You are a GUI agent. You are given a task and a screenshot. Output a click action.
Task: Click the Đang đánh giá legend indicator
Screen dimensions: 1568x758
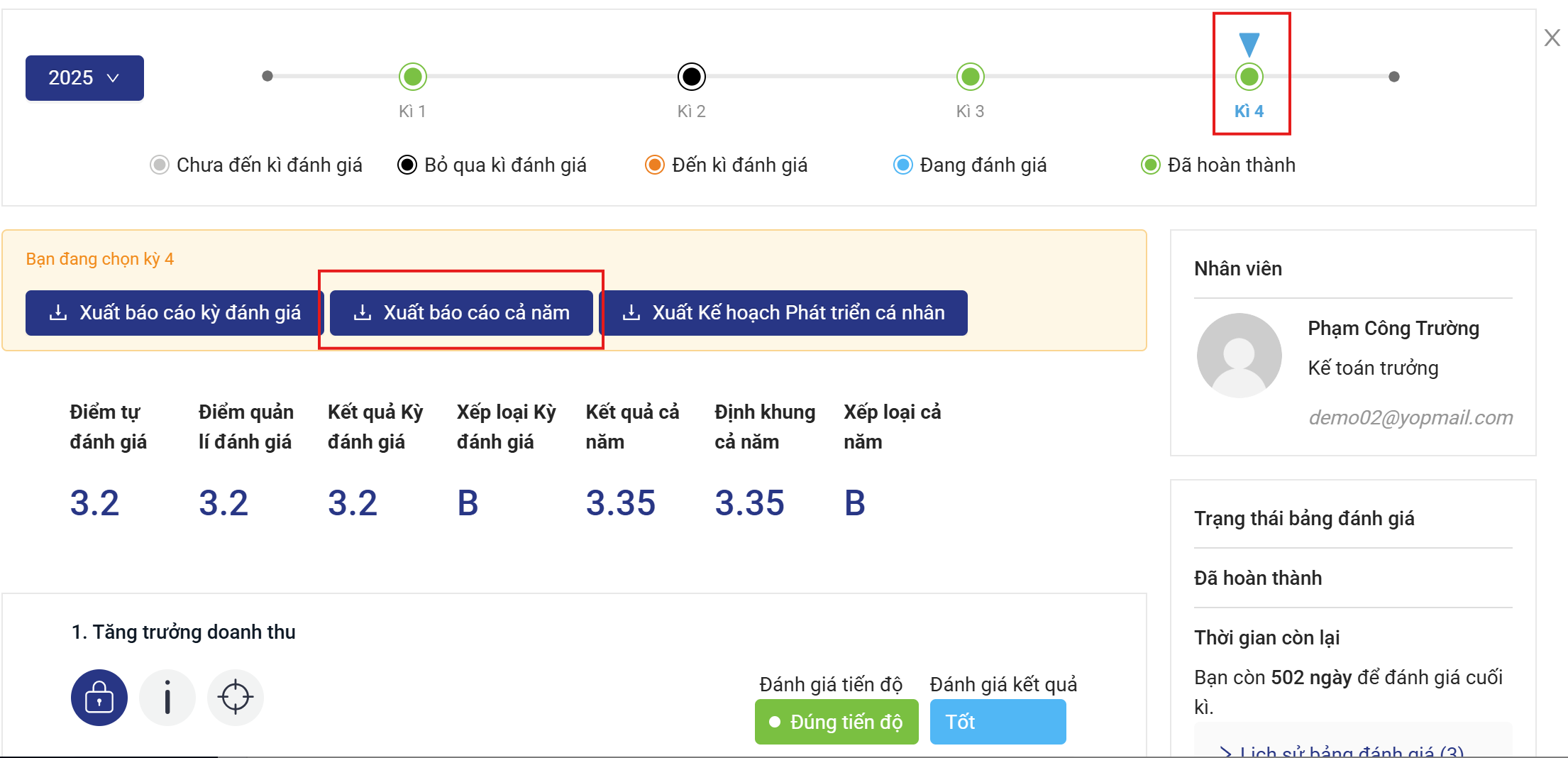coord(902,165)
